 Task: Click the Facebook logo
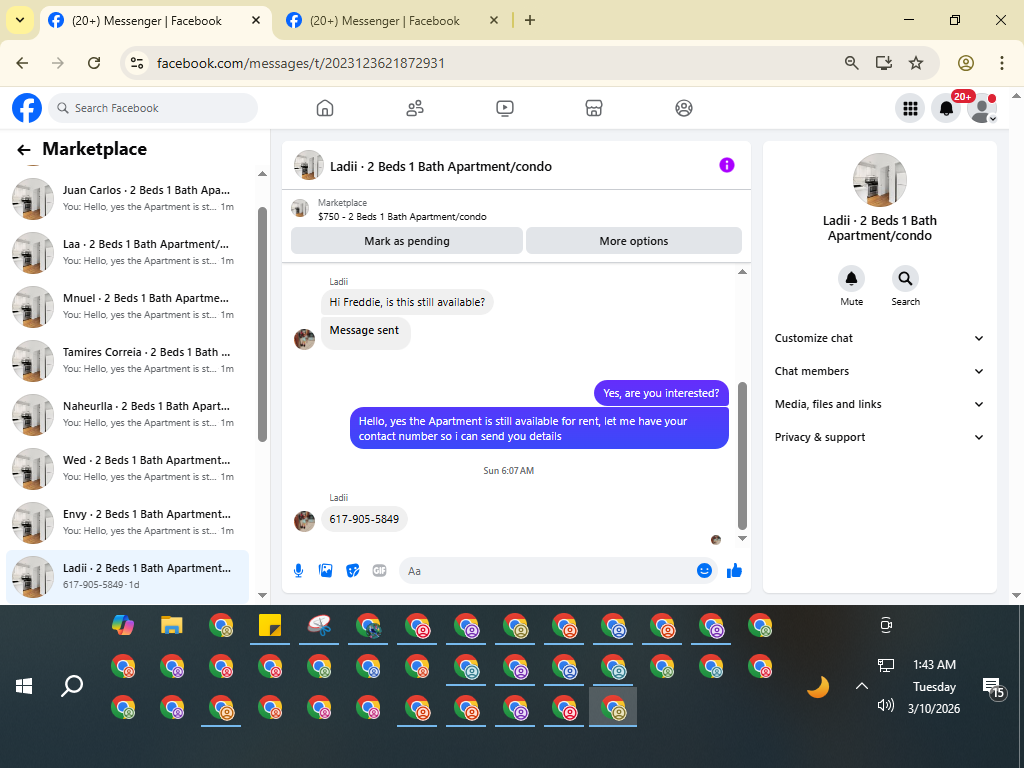27,108
